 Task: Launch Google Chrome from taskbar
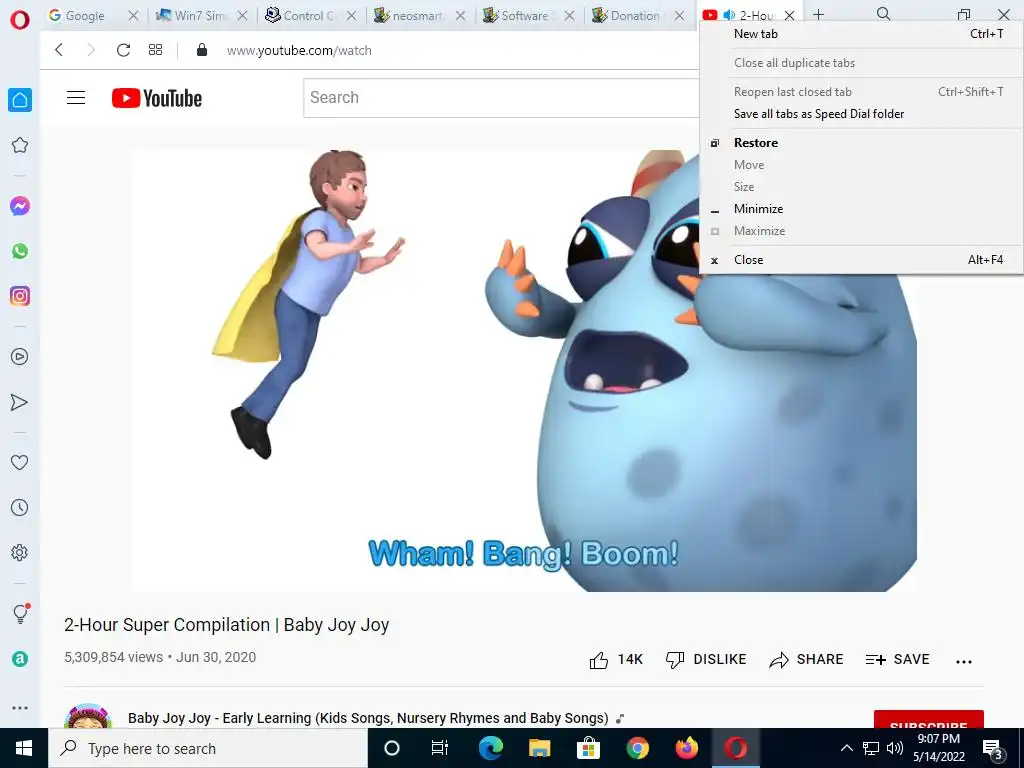[x=637, y=748]
